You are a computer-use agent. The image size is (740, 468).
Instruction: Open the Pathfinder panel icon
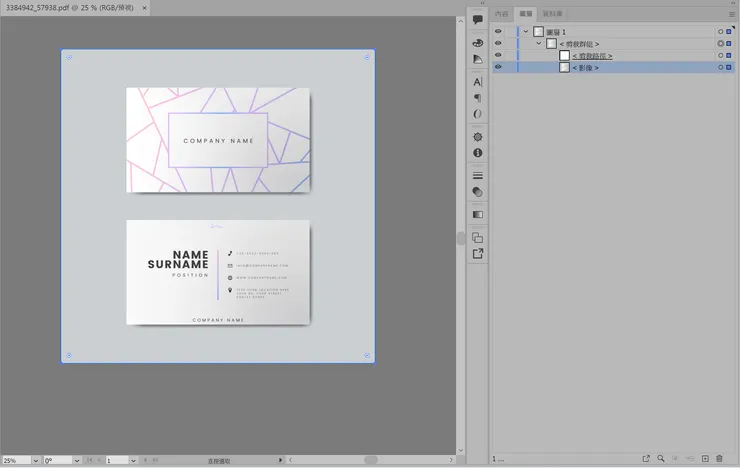[x=477, y=237]
